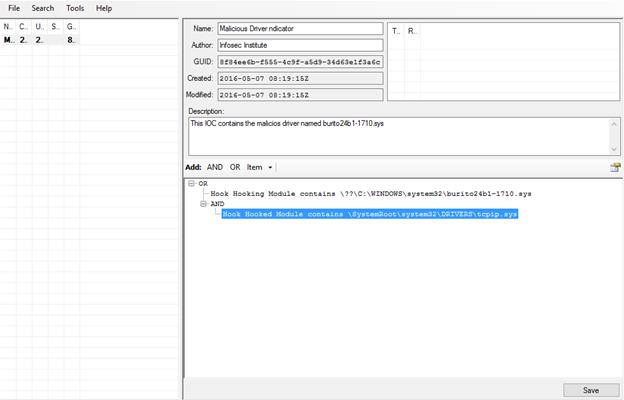Collapse the root OR node

click(191, 184)
